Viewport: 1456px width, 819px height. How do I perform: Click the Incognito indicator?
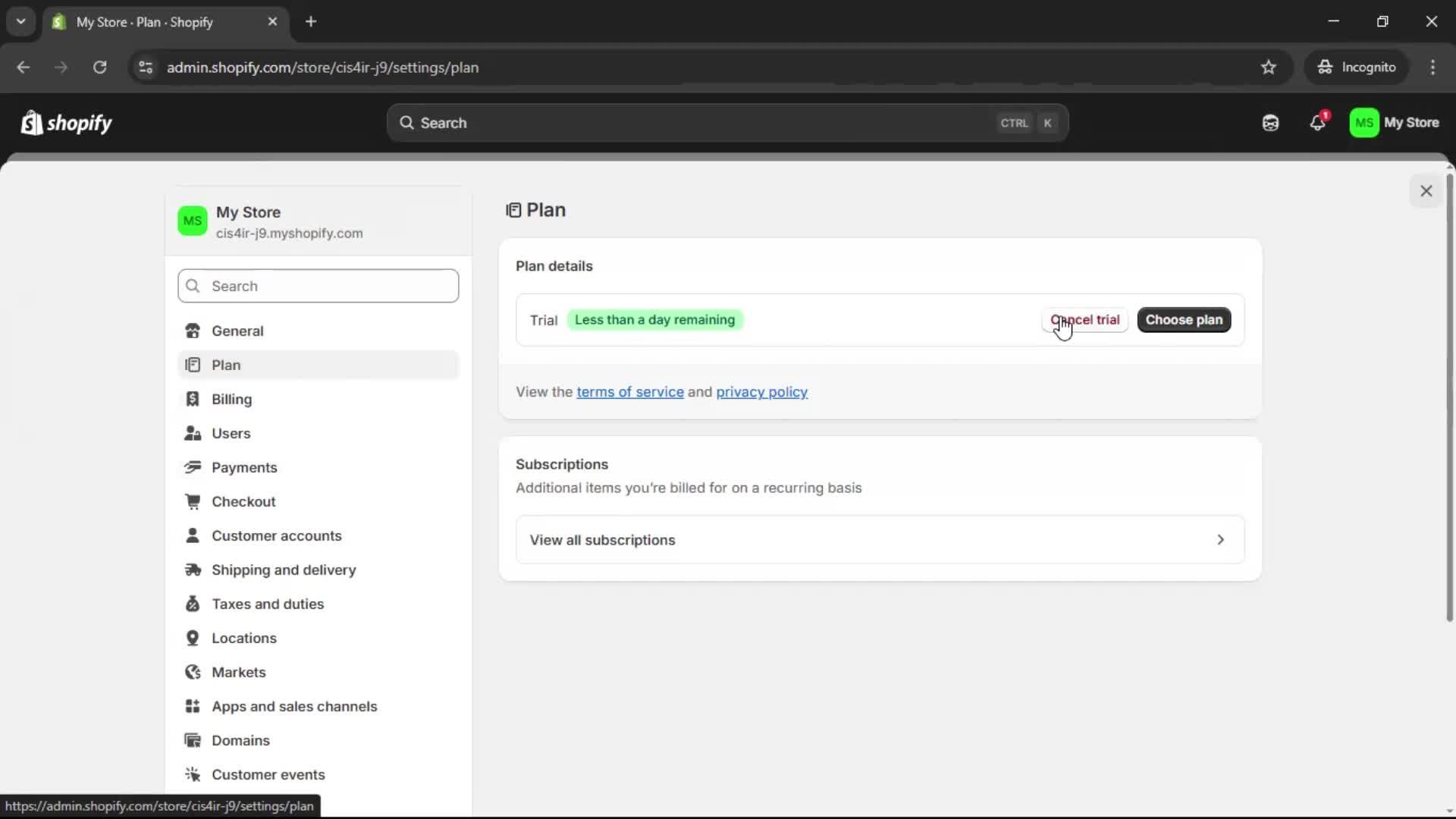(1357, 67)
